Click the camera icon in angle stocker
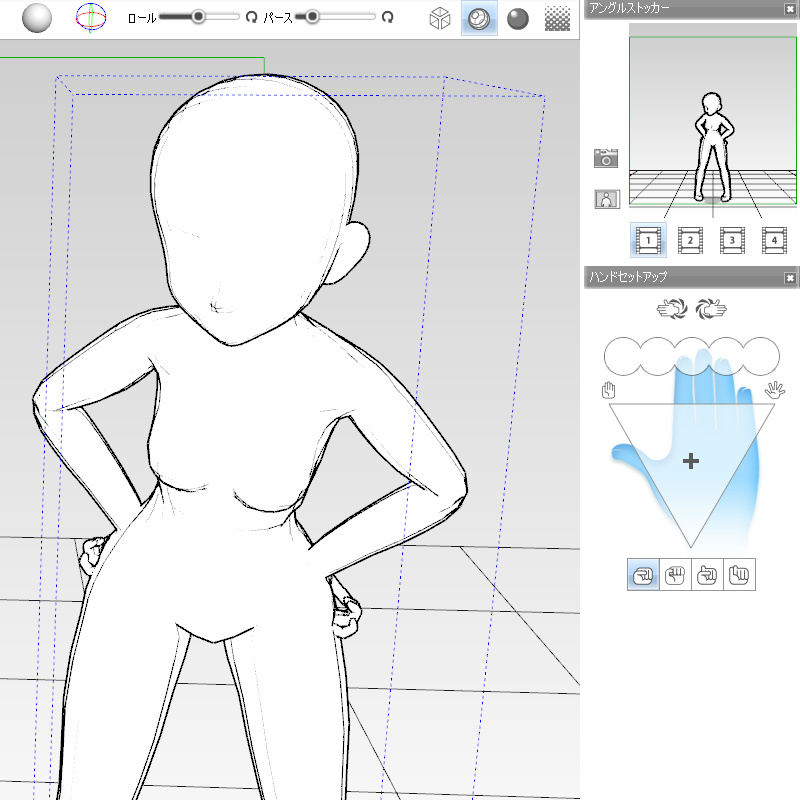800x800 pixels. (606, 157)
